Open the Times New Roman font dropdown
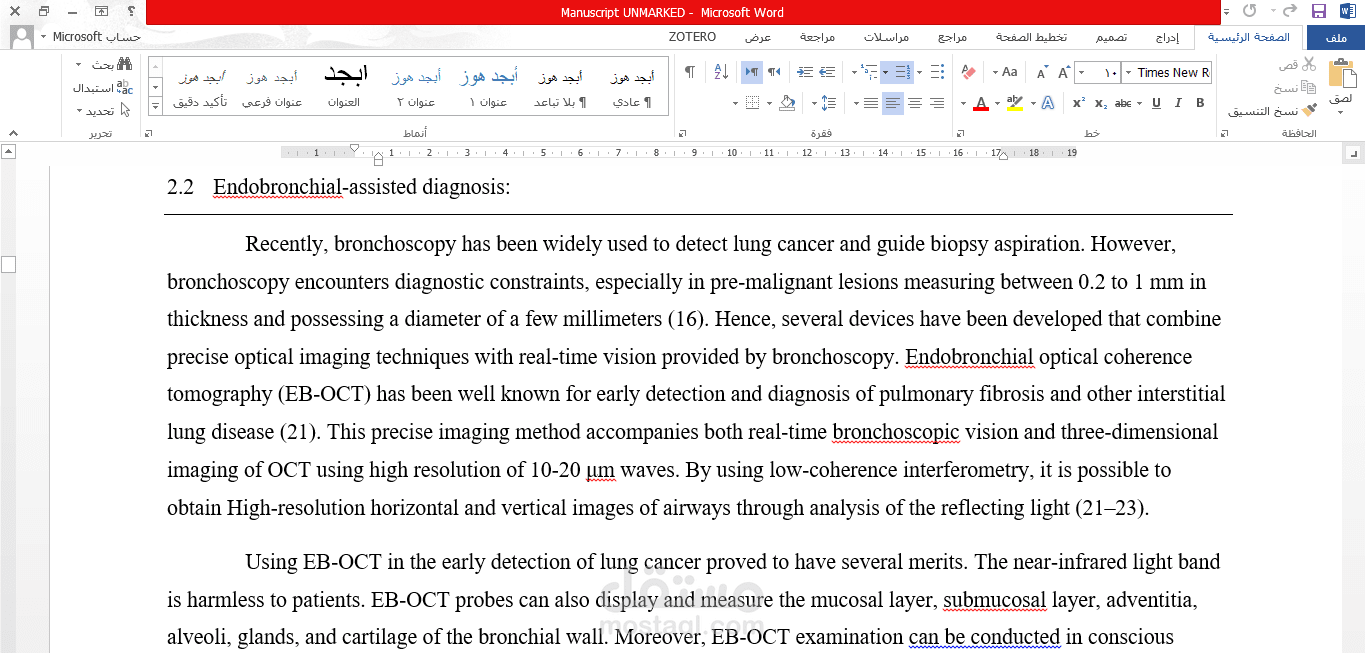 click(x=1128, y=72)
